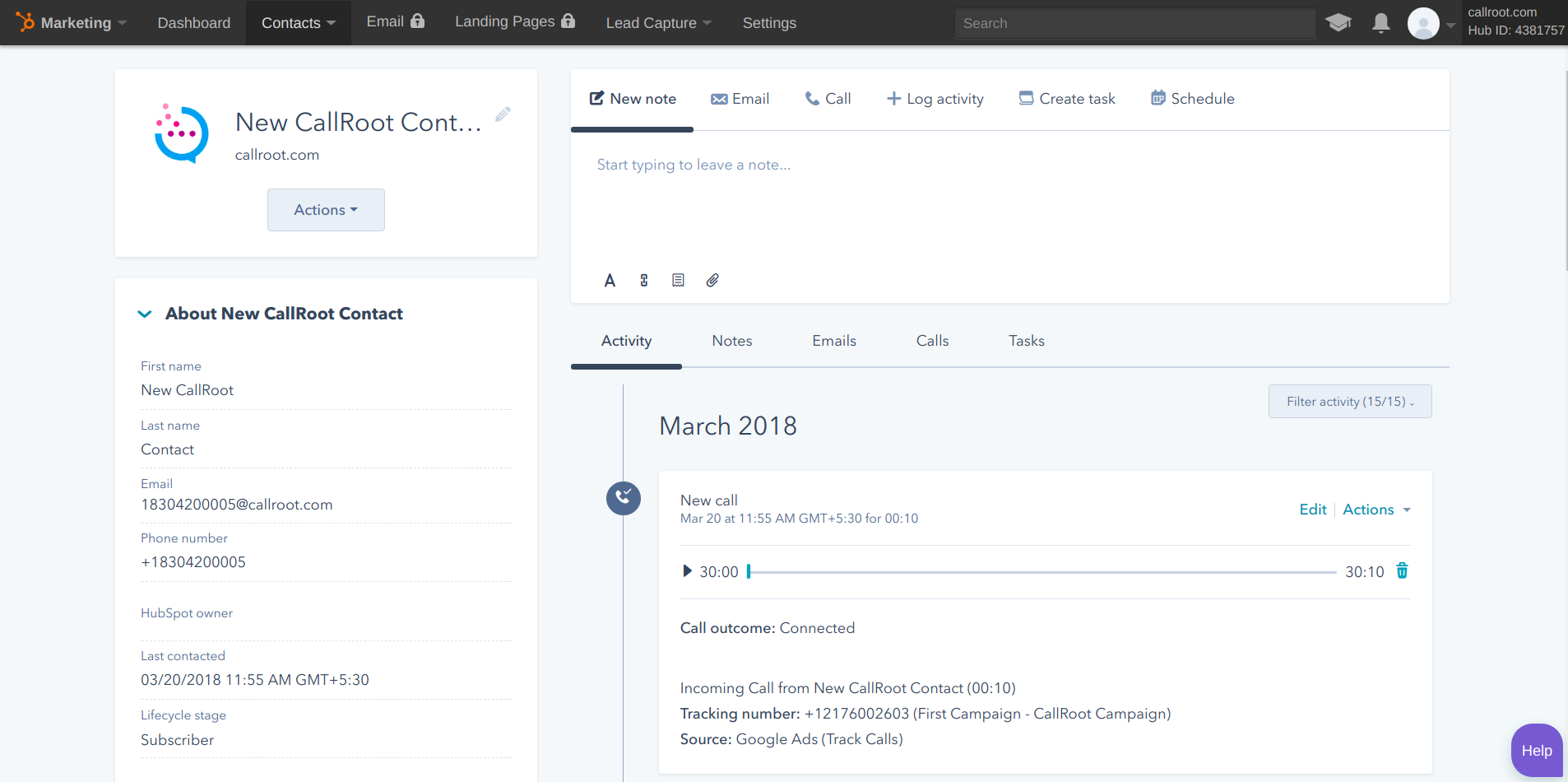Open the Actions dropdown under the contact photo

[326, 209]
